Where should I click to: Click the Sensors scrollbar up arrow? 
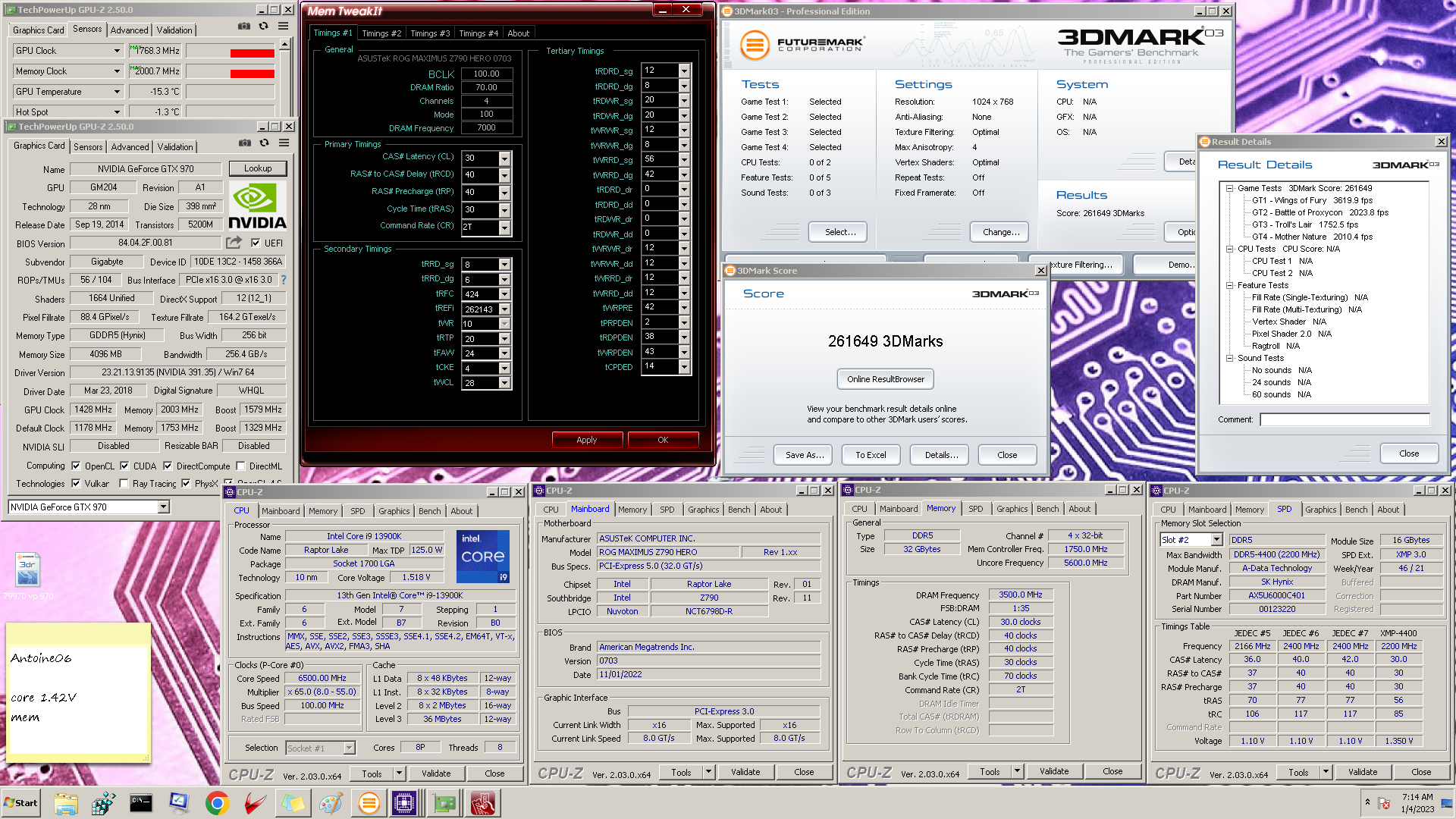(285, 45)
